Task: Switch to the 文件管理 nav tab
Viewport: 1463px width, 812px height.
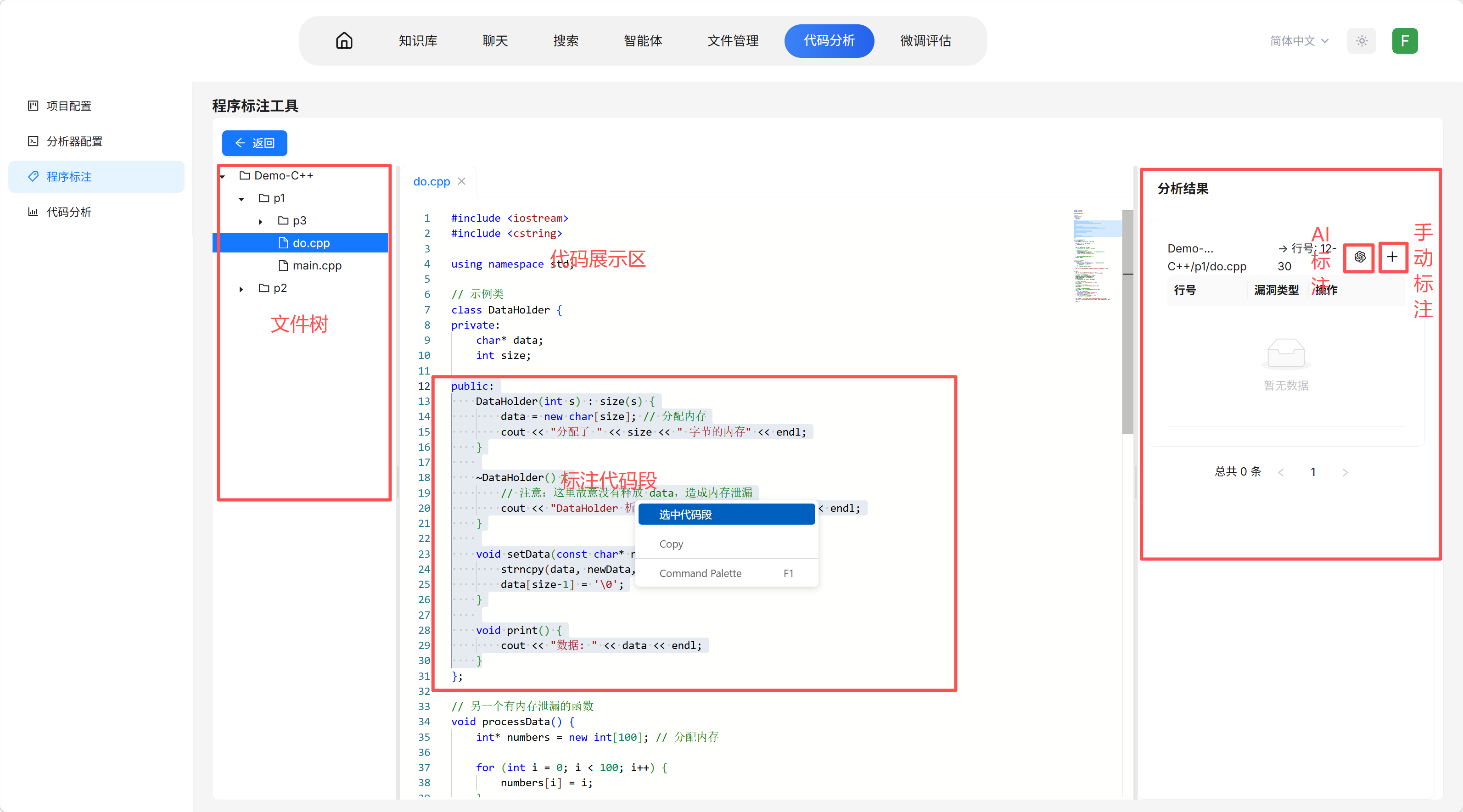Action: tap(733, 41)
